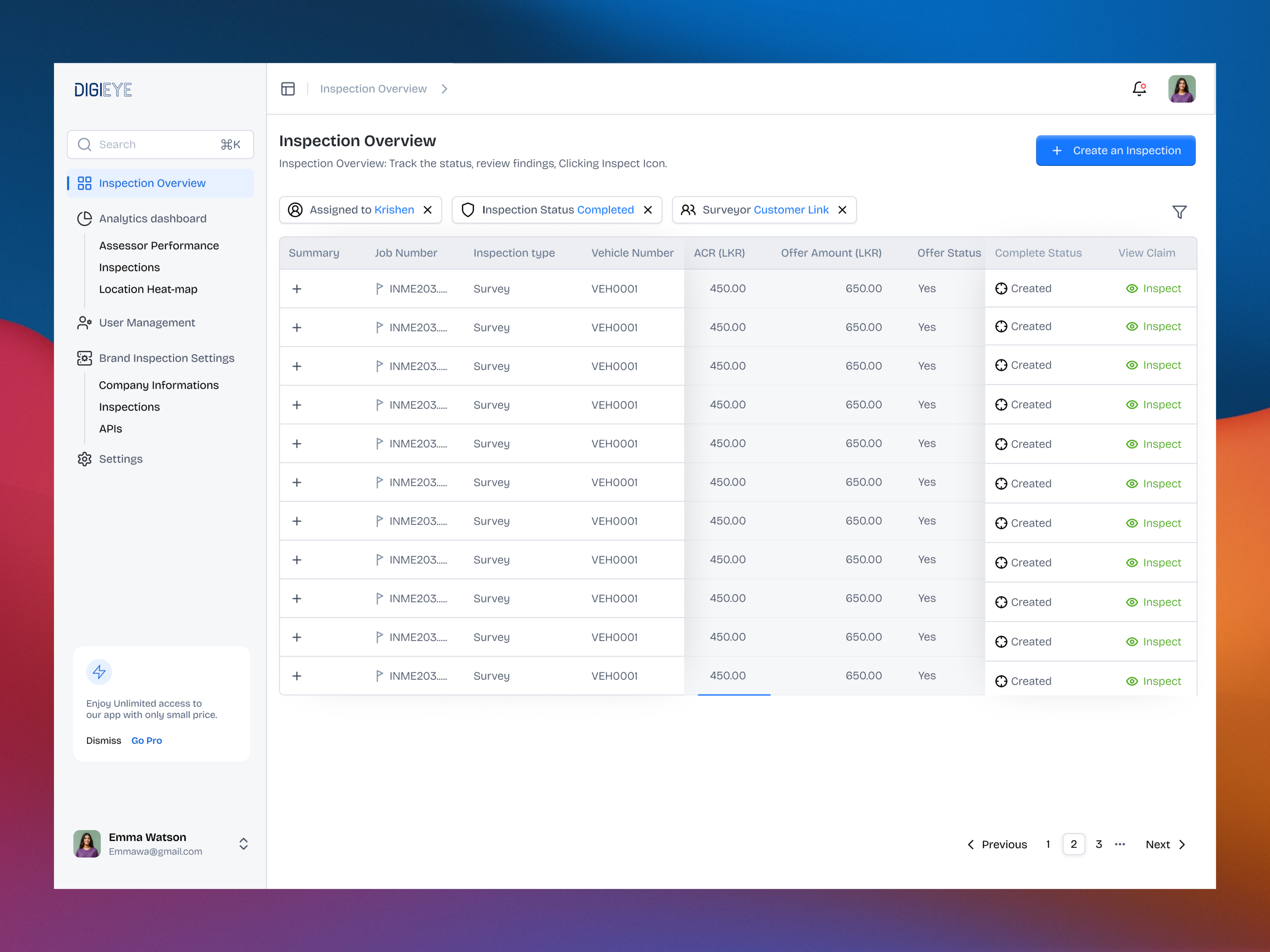Image resolution: width=1270 pixels, height=952 pixels.
Task: Inspect the claim in the first row
Action: click(1154, 289)
